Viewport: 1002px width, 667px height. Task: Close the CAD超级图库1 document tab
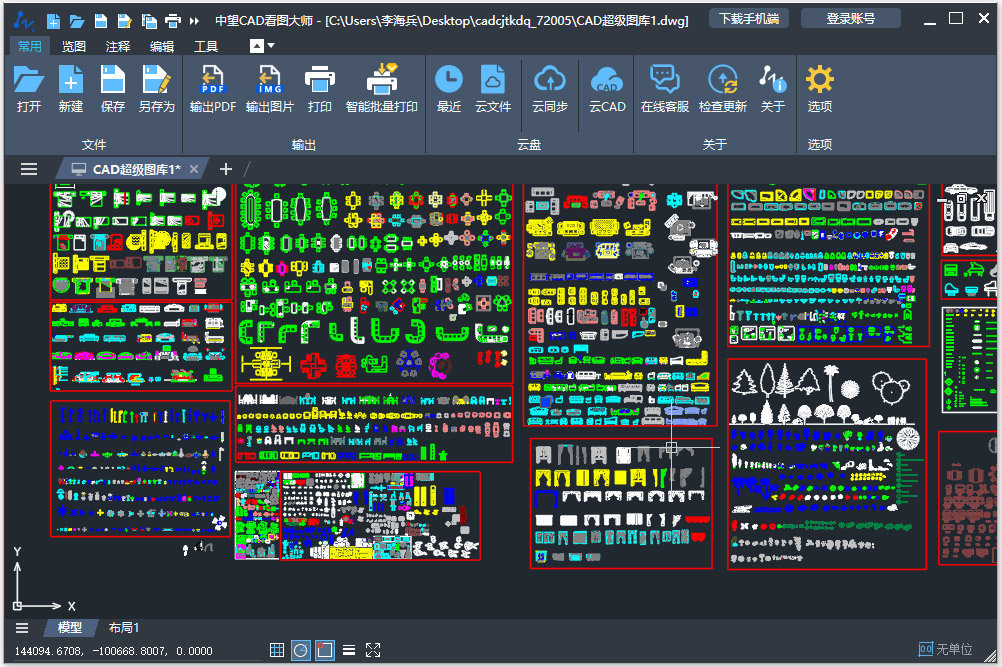(194, 169)
